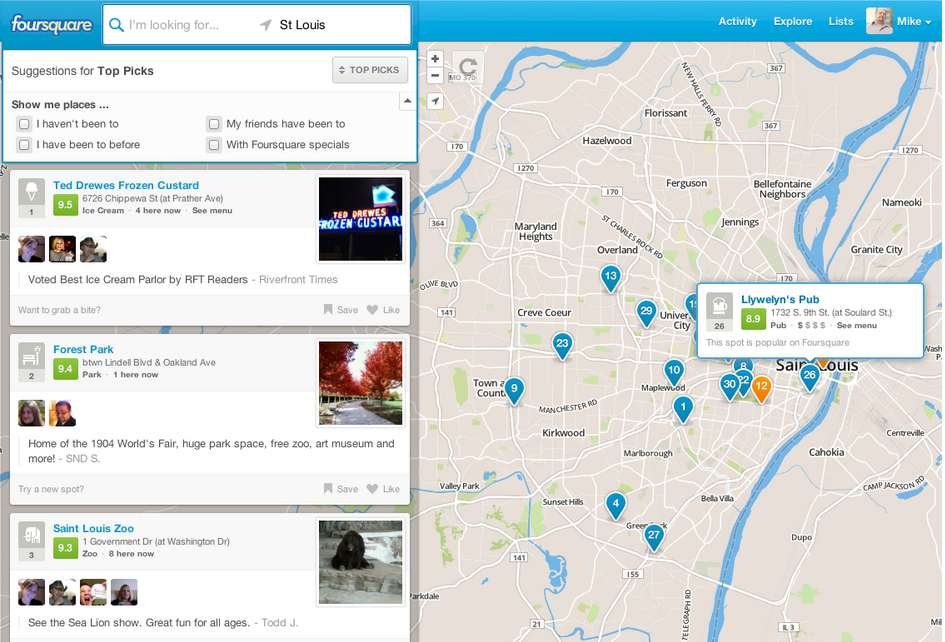Click the 9.5 rating badge for Ted Drewes
Image resolution: width=945 pixels, height=642 pixels.
point(65,204)
